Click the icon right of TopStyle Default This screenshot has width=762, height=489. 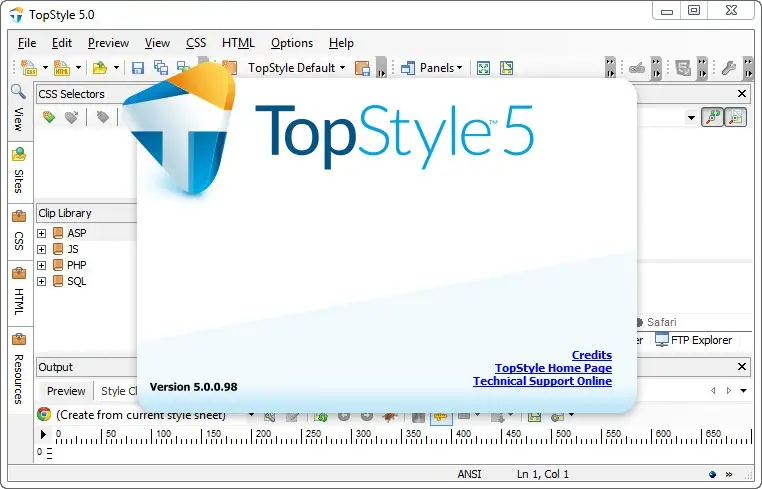(363, 68)
